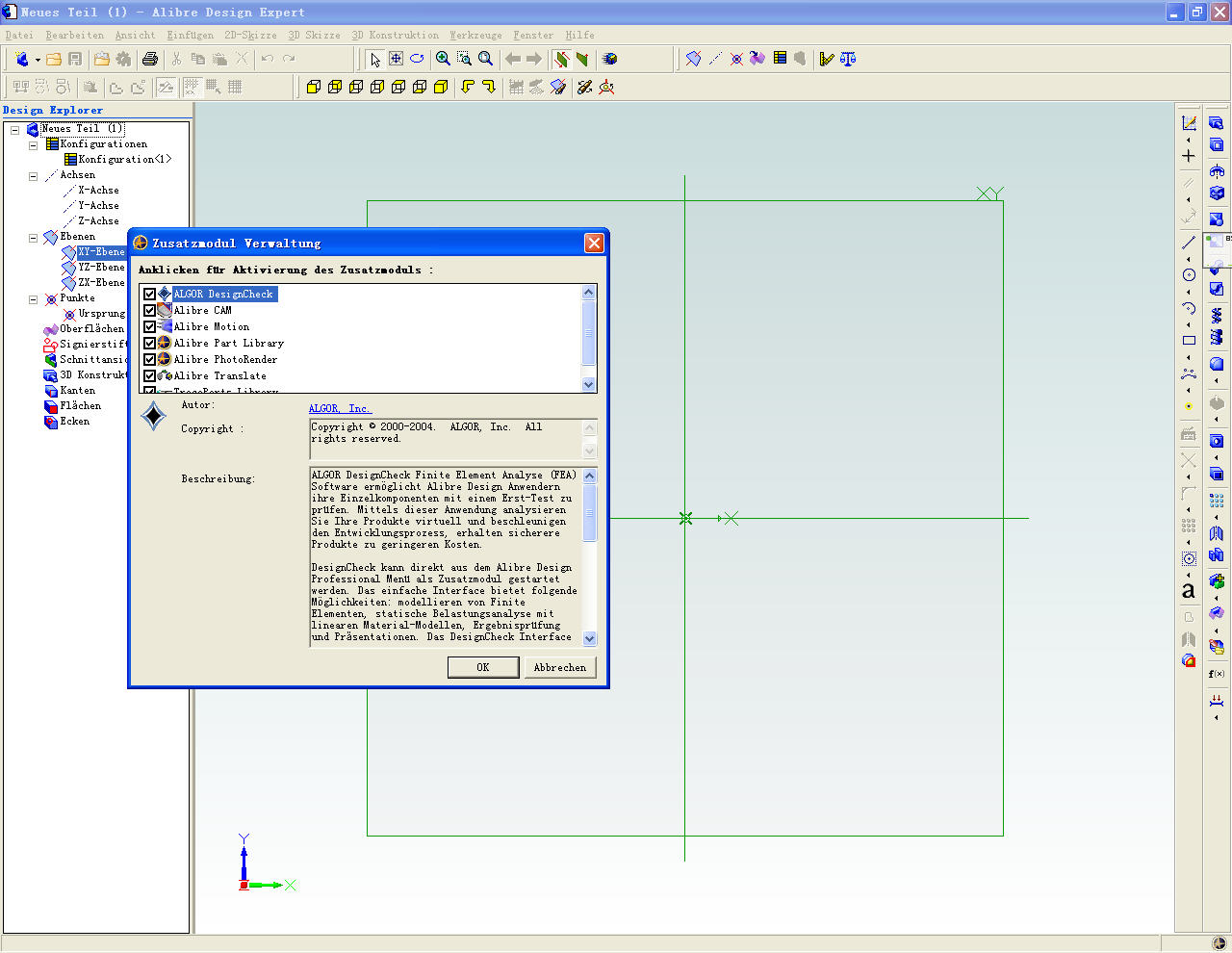Image resolution: width=1232 pixels, height=953 pixels.
Task: Select the Text tool 'a' icon
Action: [1189, 591]
